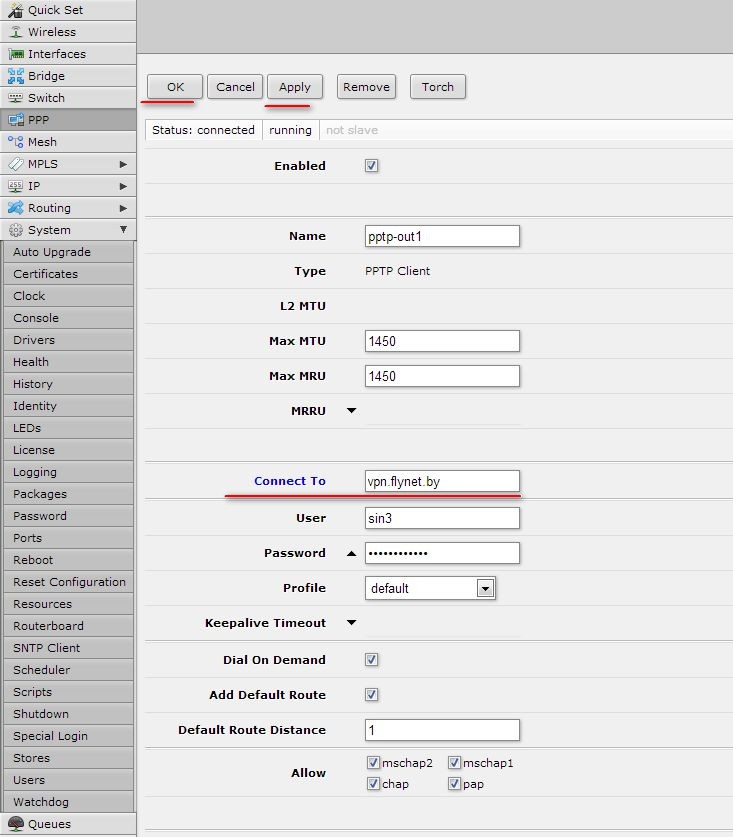733x837 pixels.
Task: Click the MPLS icon
Action: coord(16,164)
